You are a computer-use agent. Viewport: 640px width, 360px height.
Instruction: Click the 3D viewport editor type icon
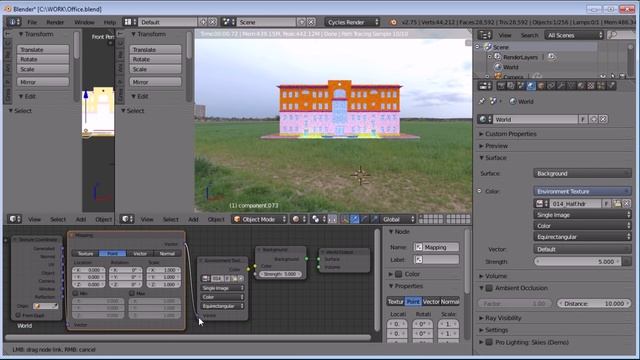pyautogui.click(x=128, y=219)
